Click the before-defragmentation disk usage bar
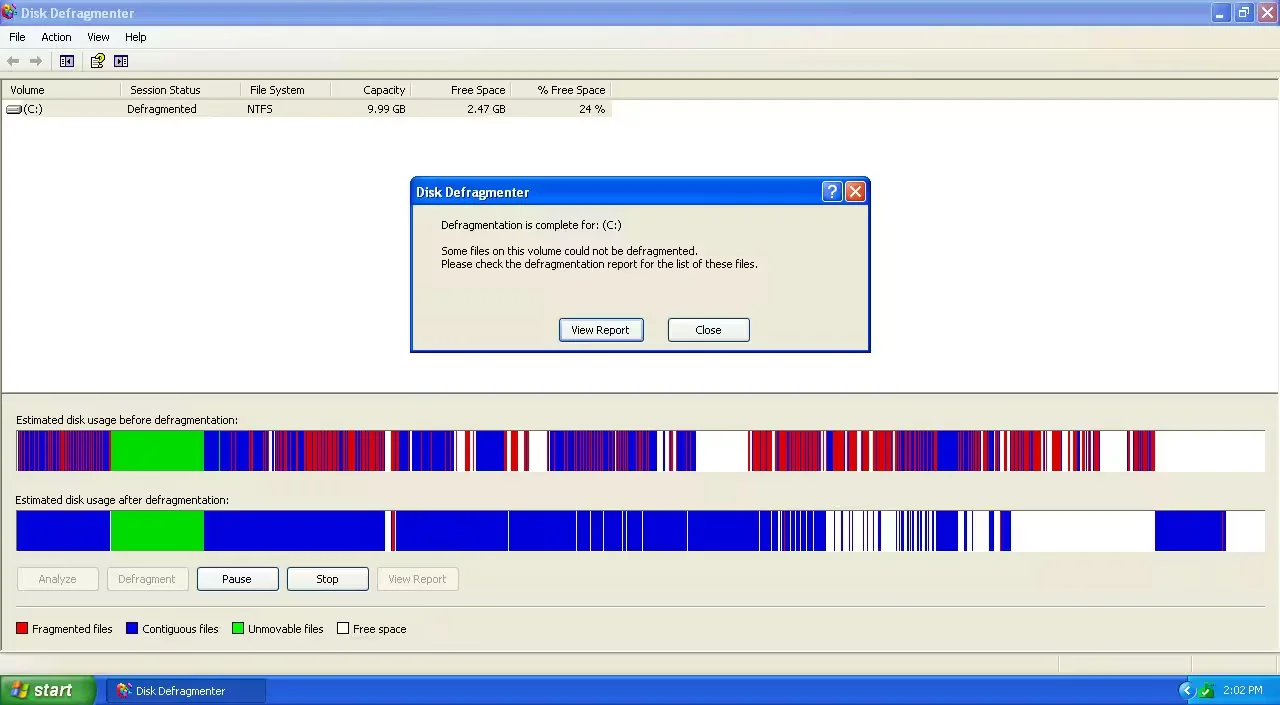Screen dimensions: 1280x705 [x=640, y=451]
